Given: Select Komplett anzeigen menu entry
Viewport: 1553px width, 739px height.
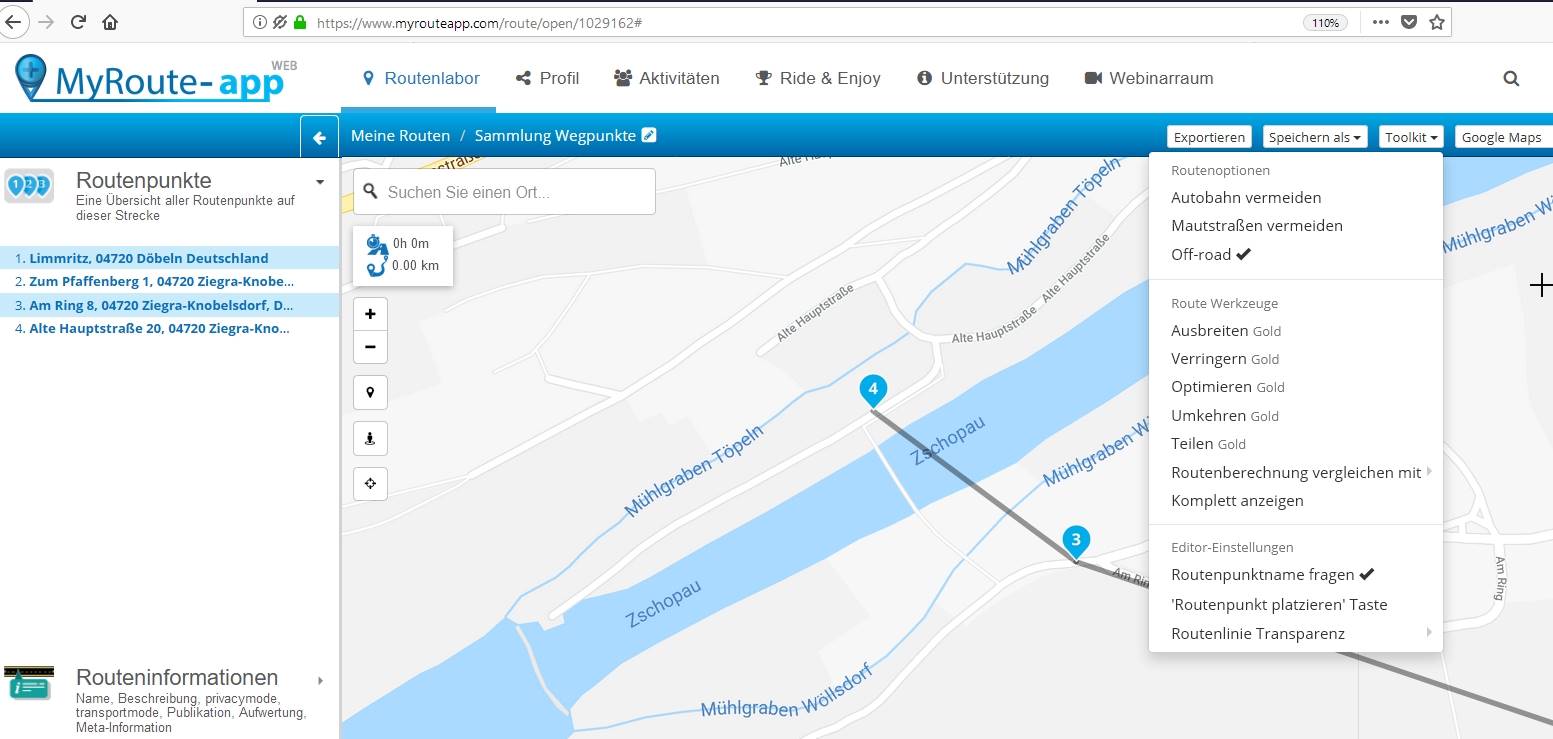Looking at the screenshot, I should click(x=1237, y=501).
